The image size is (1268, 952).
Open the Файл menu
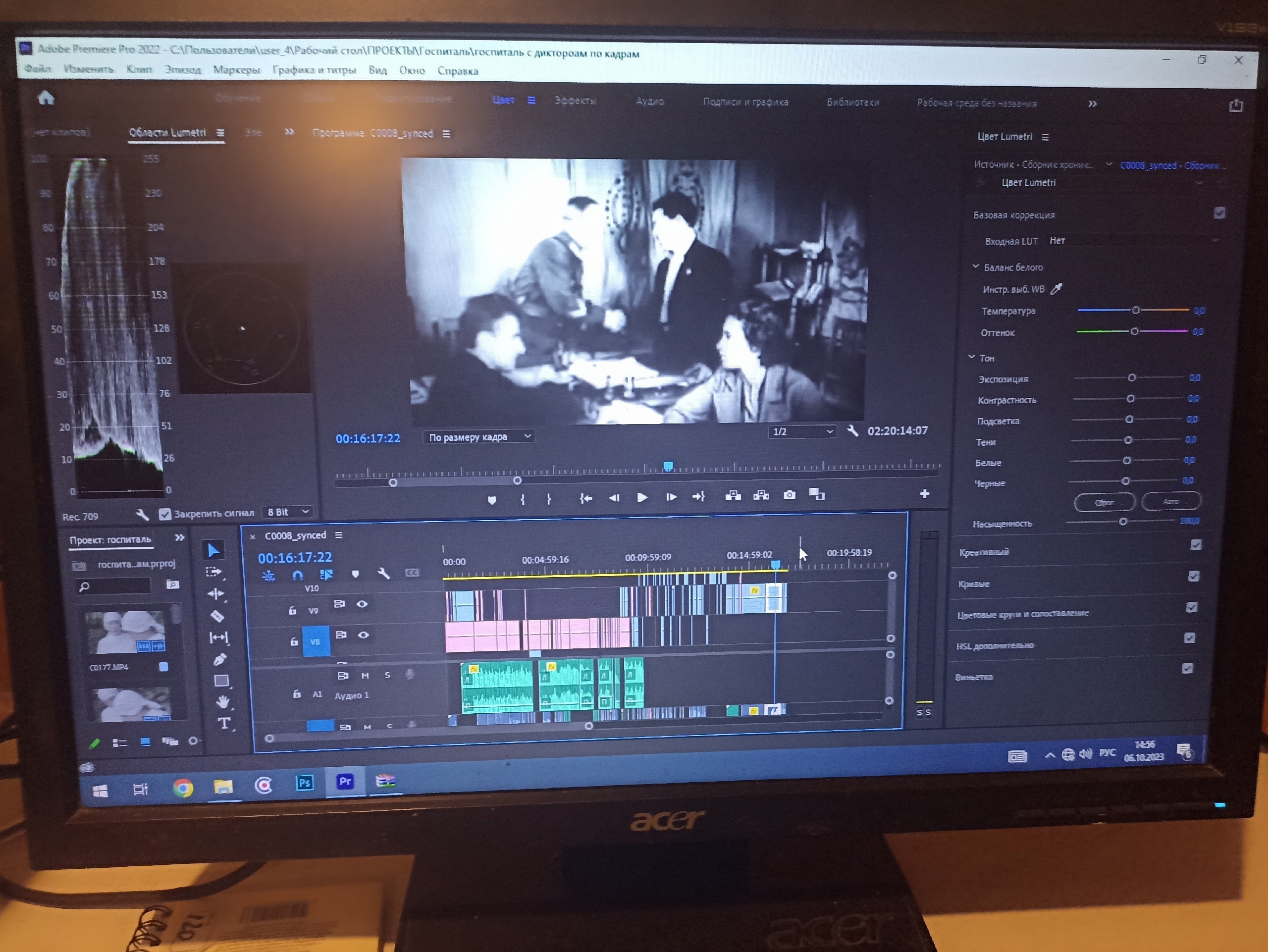tap(37, 68)
